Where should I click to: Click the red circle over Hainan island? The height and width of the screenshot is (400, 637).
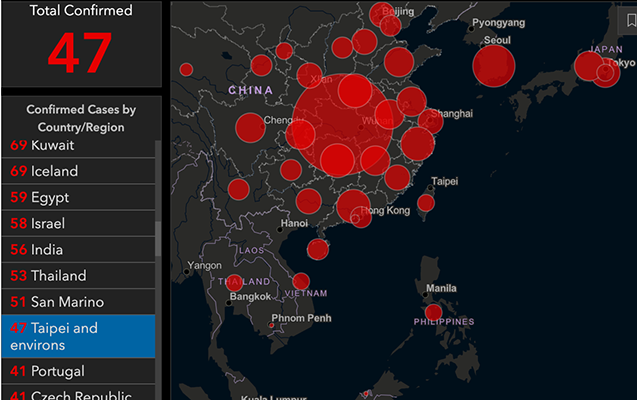pyautogui.click(x=318, y=249)
